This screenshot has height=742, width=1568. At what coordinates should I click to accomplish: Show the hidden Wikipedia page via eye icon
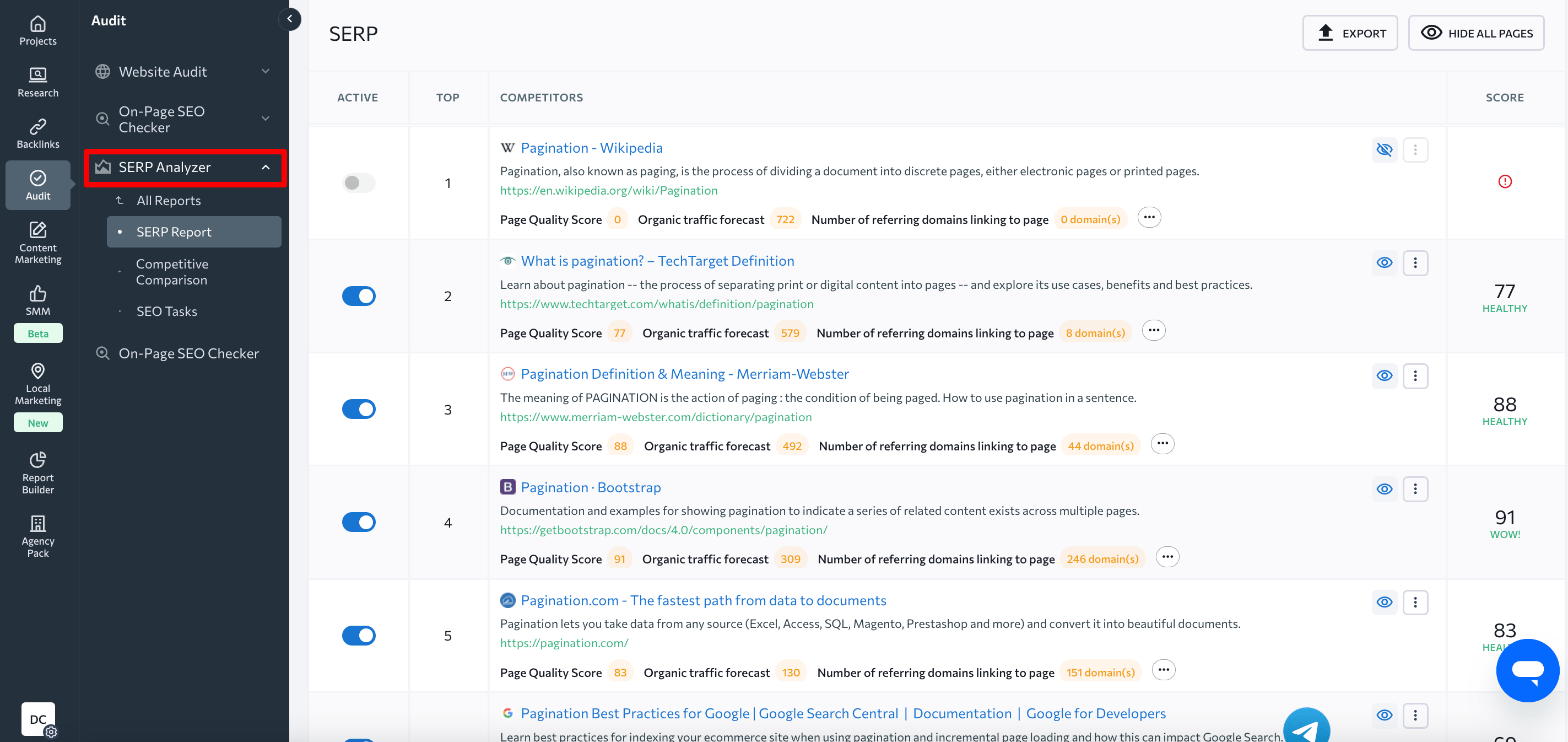point(1384,149)
